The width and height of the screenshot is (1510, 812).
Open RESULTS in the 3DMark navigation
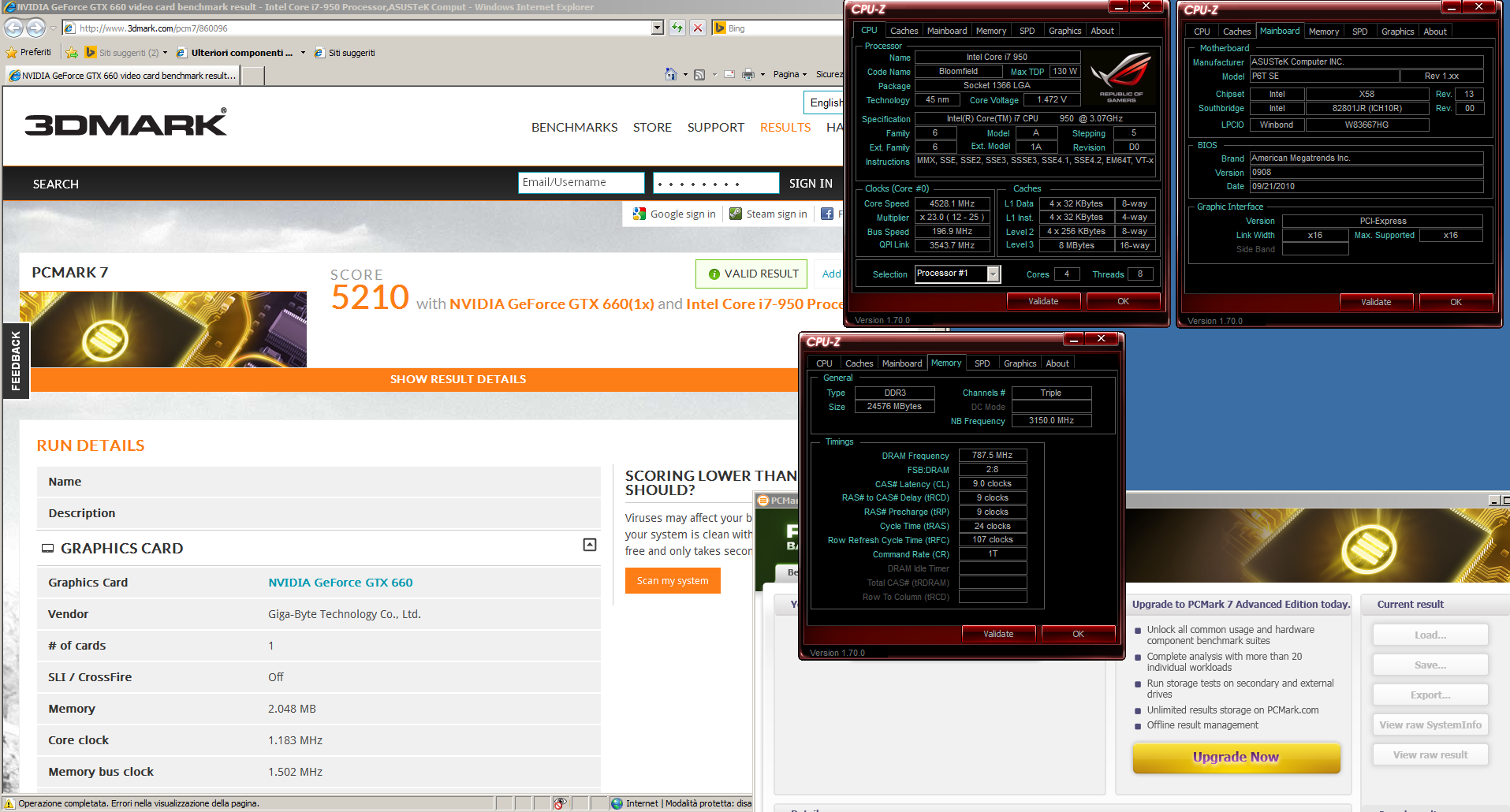tap(785, 127)
